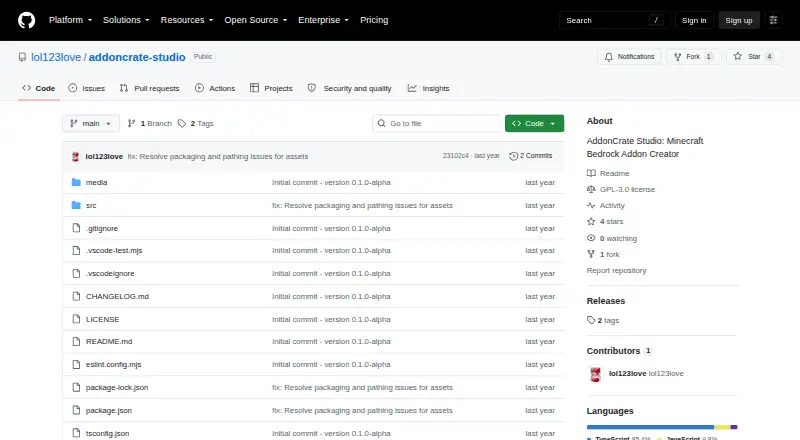
Task: Click the Sign up button
Action: tap(739, 20)
